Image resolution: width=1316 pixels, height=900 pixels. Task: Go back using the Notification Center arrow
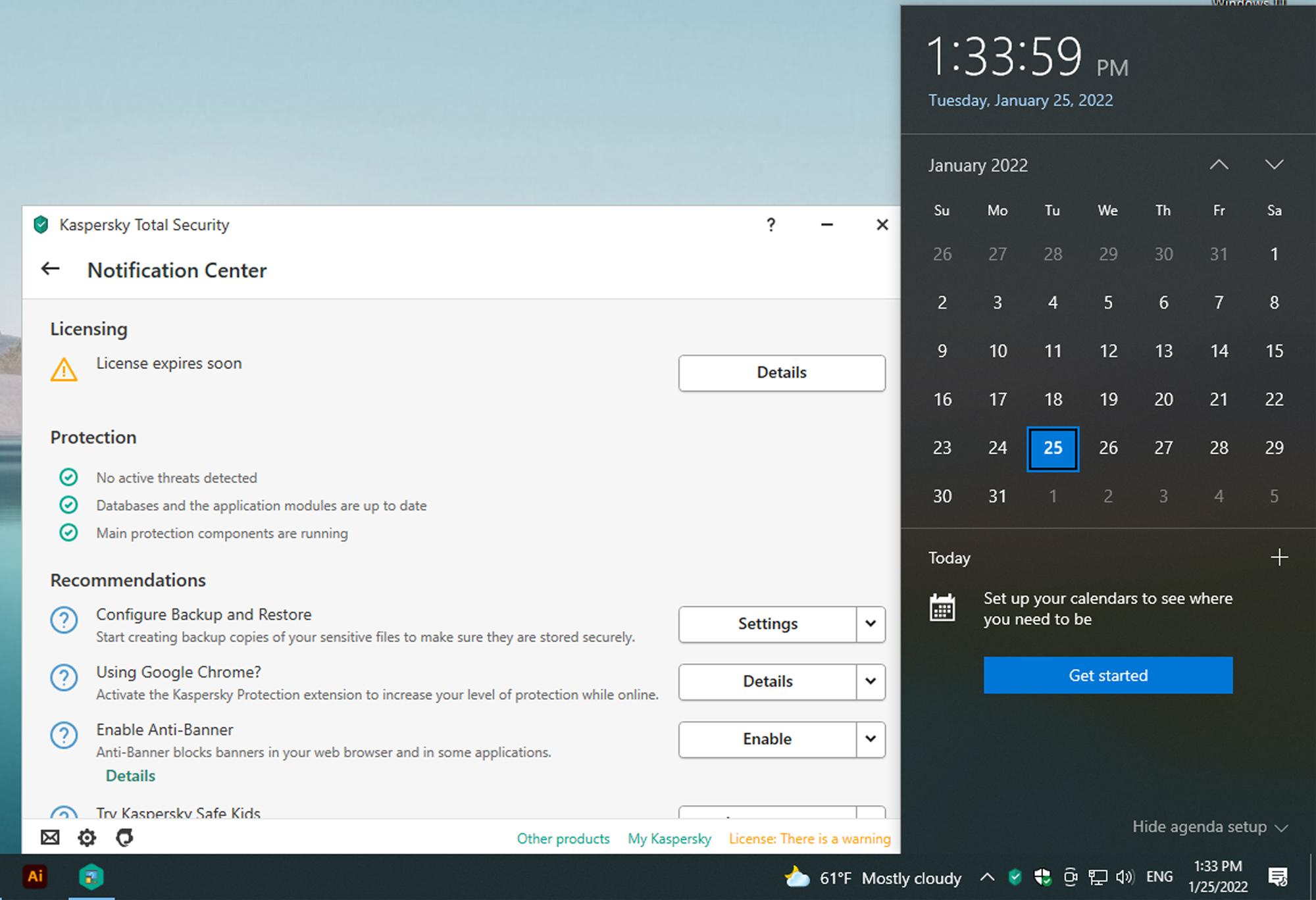(x=50, y=269)
